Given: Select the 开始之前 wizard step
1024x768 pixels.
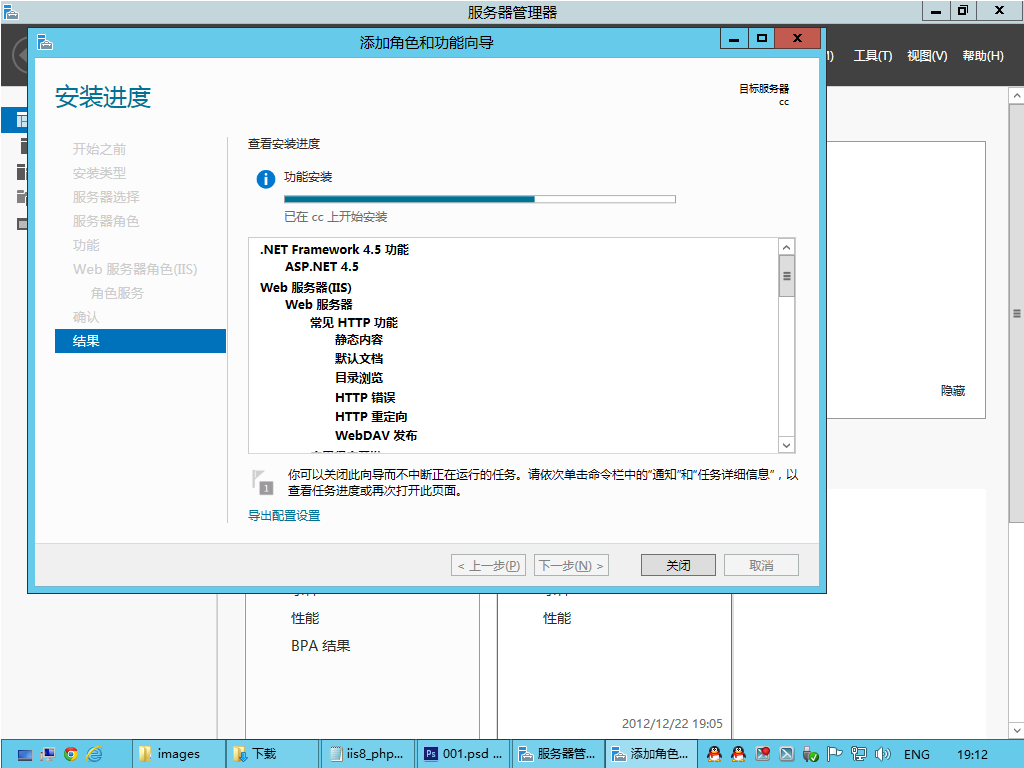Looking at the screenshot, I should (99, 149).
